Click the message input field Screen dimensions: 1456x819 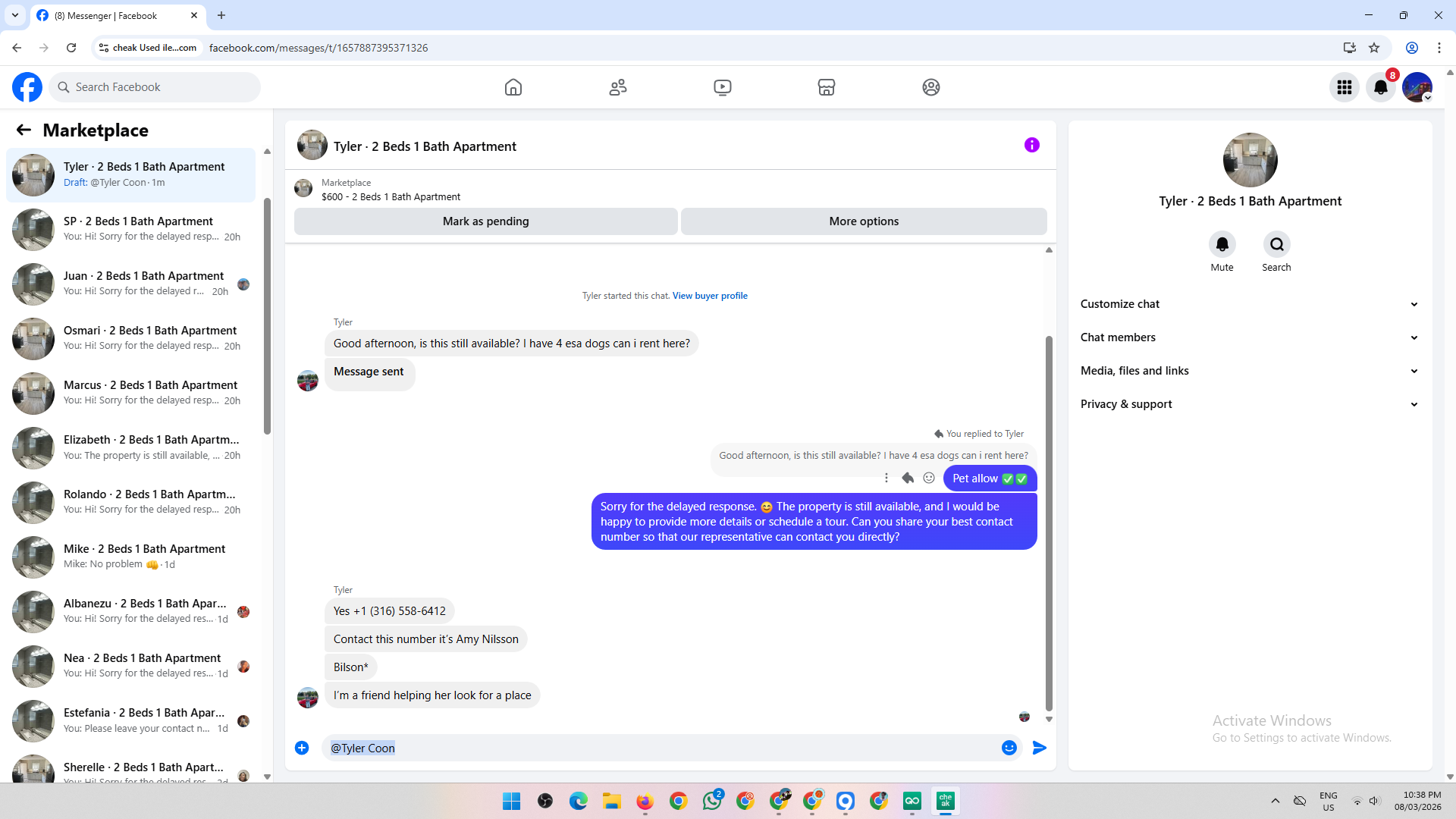tap(660, 748)
